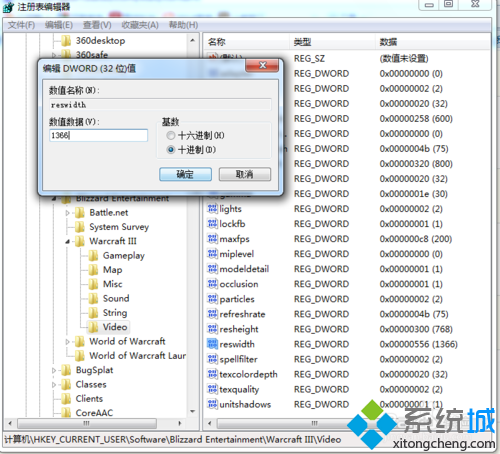This screenshot has width=500, height=454.
Task: Click the texcolordepth DWORD value icon
Action: (212, 374)
